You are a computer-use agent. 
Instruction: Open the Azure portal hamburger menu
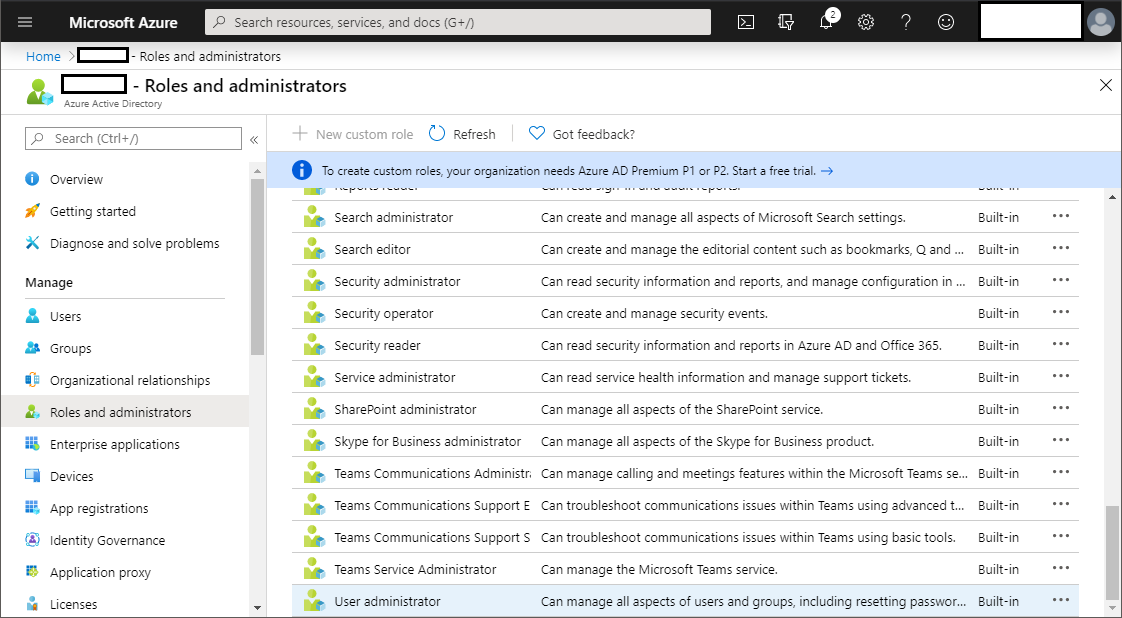click(25, 22)
